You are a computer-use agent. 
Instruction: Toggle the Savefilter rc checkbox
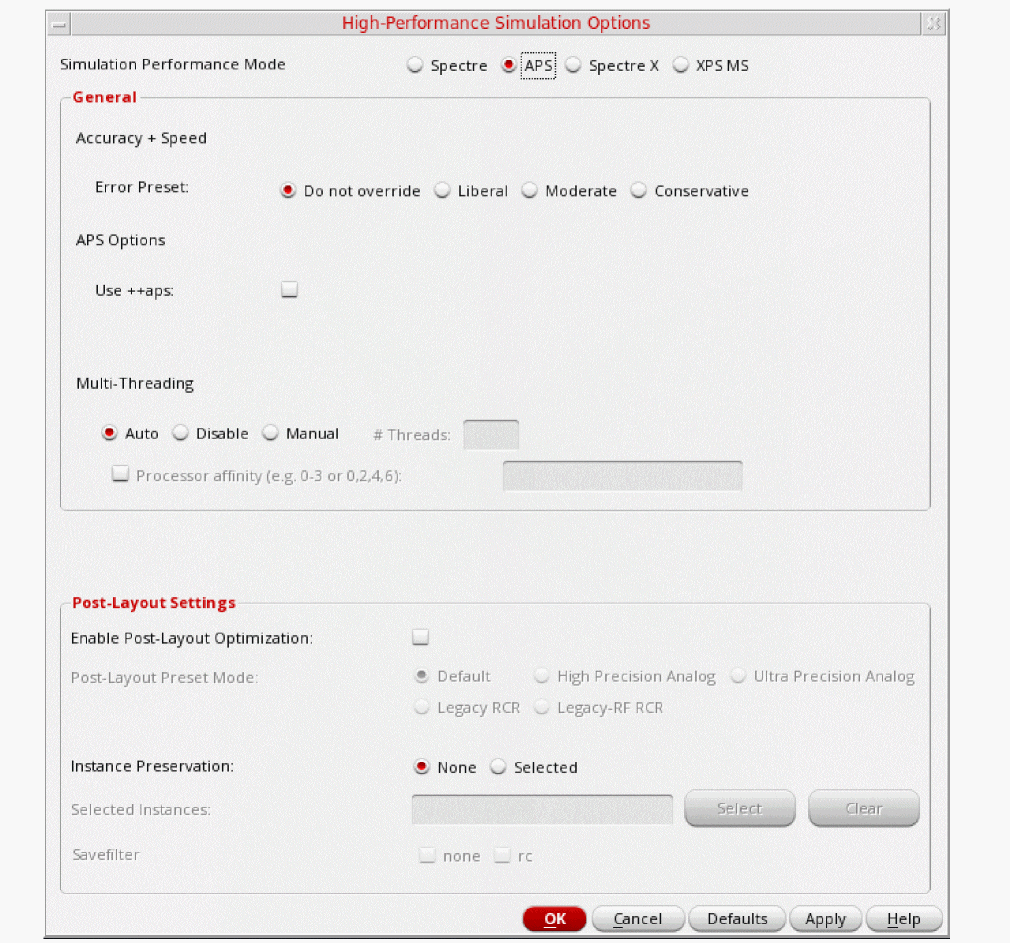click(502, 855)
